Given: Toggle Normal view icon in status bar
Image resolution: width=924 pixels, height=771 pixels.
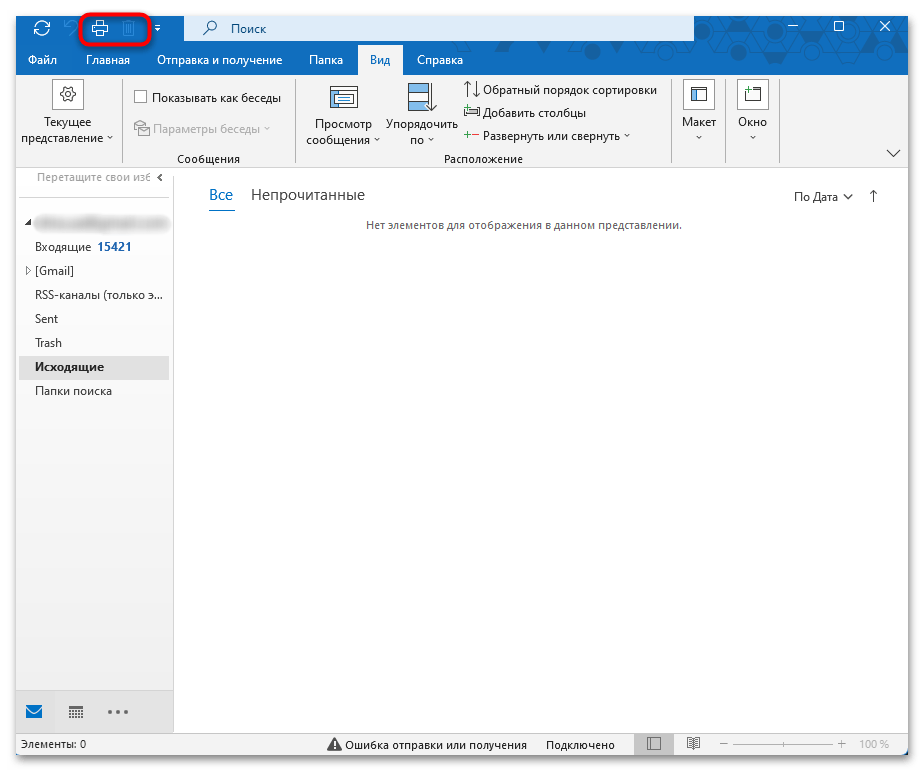Looking at the screenshot, I should coord(654,744).
